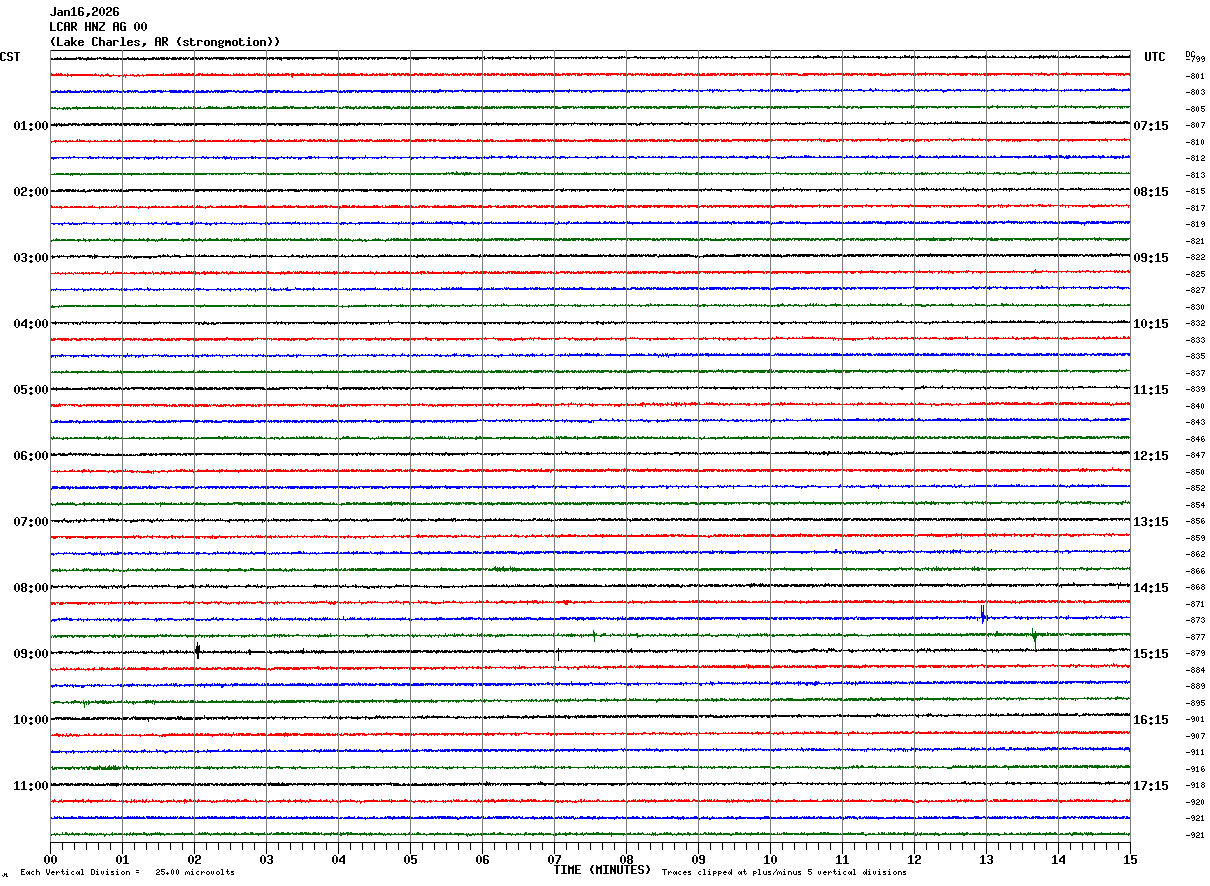The image size is (1210, 886).
Task: Click the -879 DC offset value
Action: pos(1195,654)
